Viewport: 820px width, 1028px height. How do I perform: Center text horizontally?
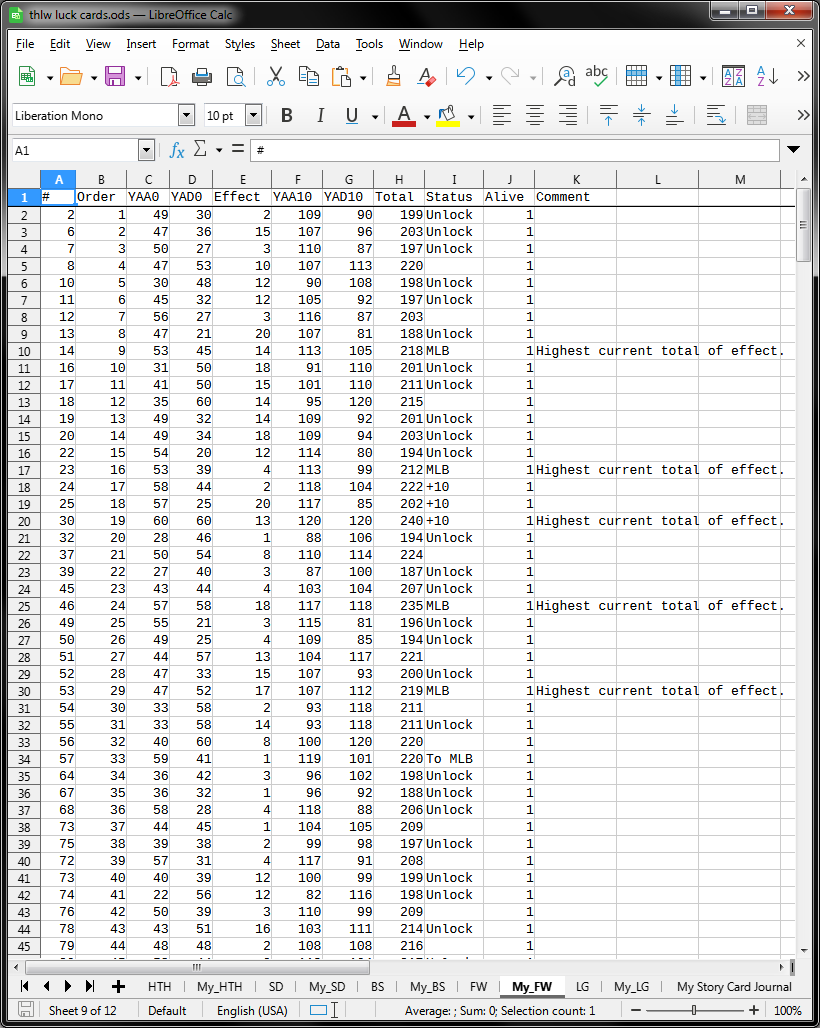(535, 115)
